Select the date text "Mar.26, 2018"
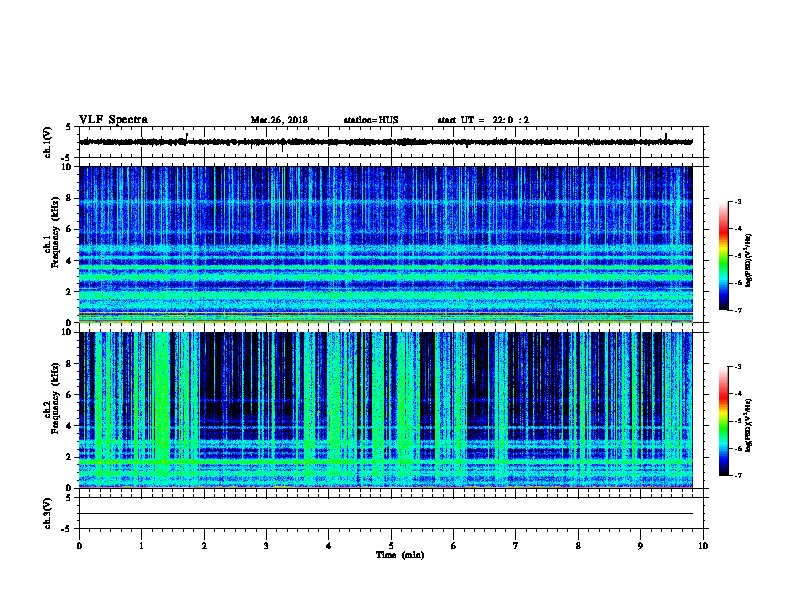 pyautogui.click(x=279, y=120)
